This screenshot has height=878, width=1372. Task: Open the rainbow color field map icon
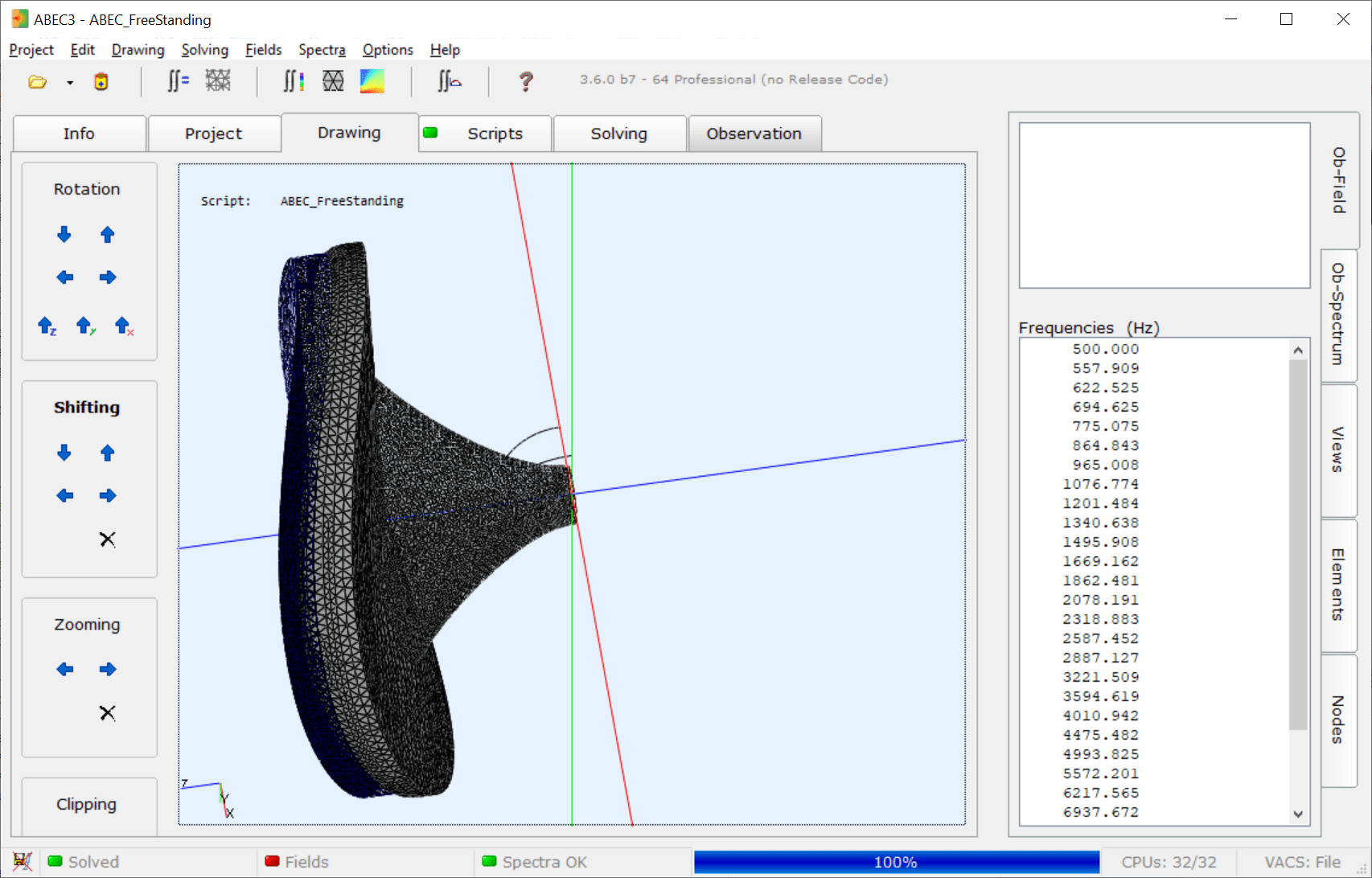372,81
